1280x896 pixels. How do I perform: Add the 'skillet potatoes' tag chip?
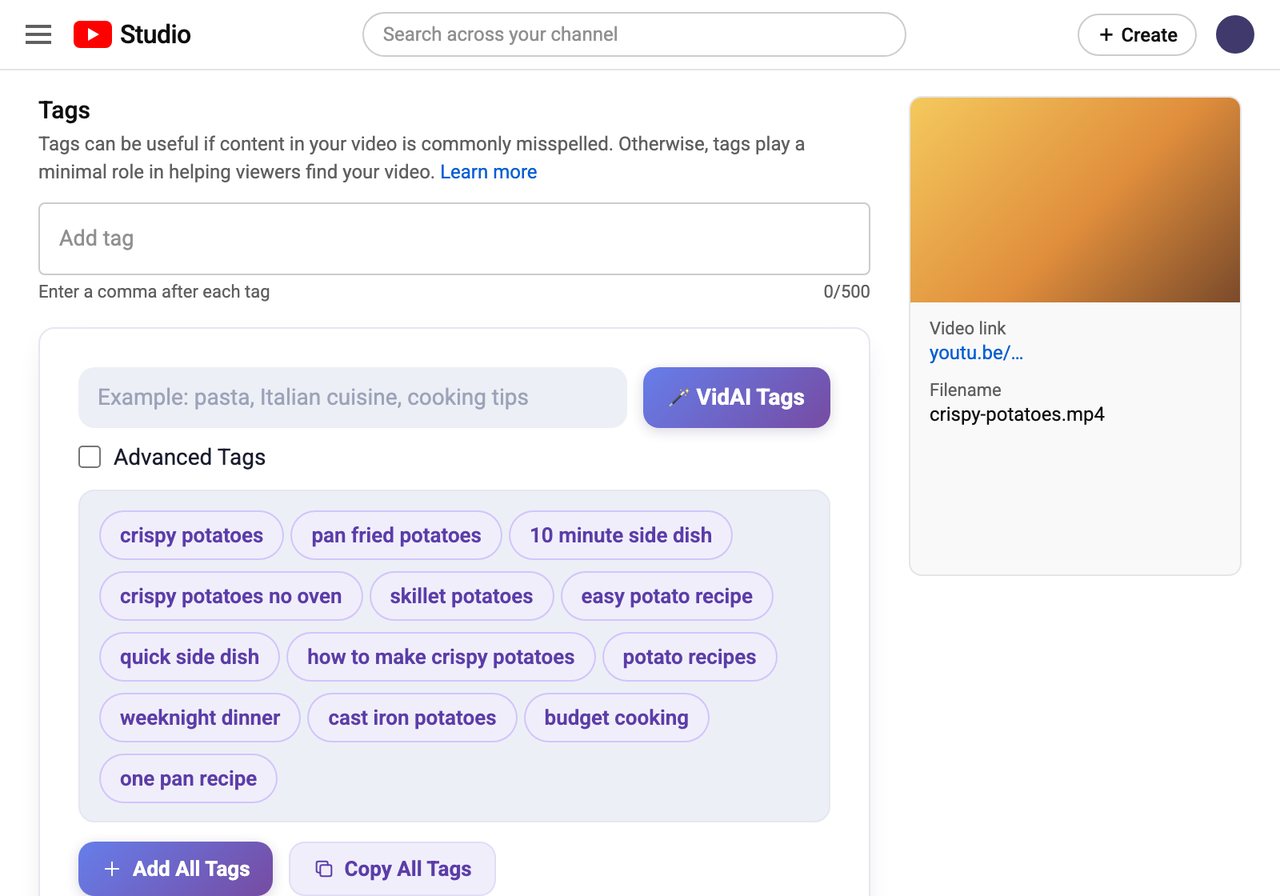tap(461, 597)
